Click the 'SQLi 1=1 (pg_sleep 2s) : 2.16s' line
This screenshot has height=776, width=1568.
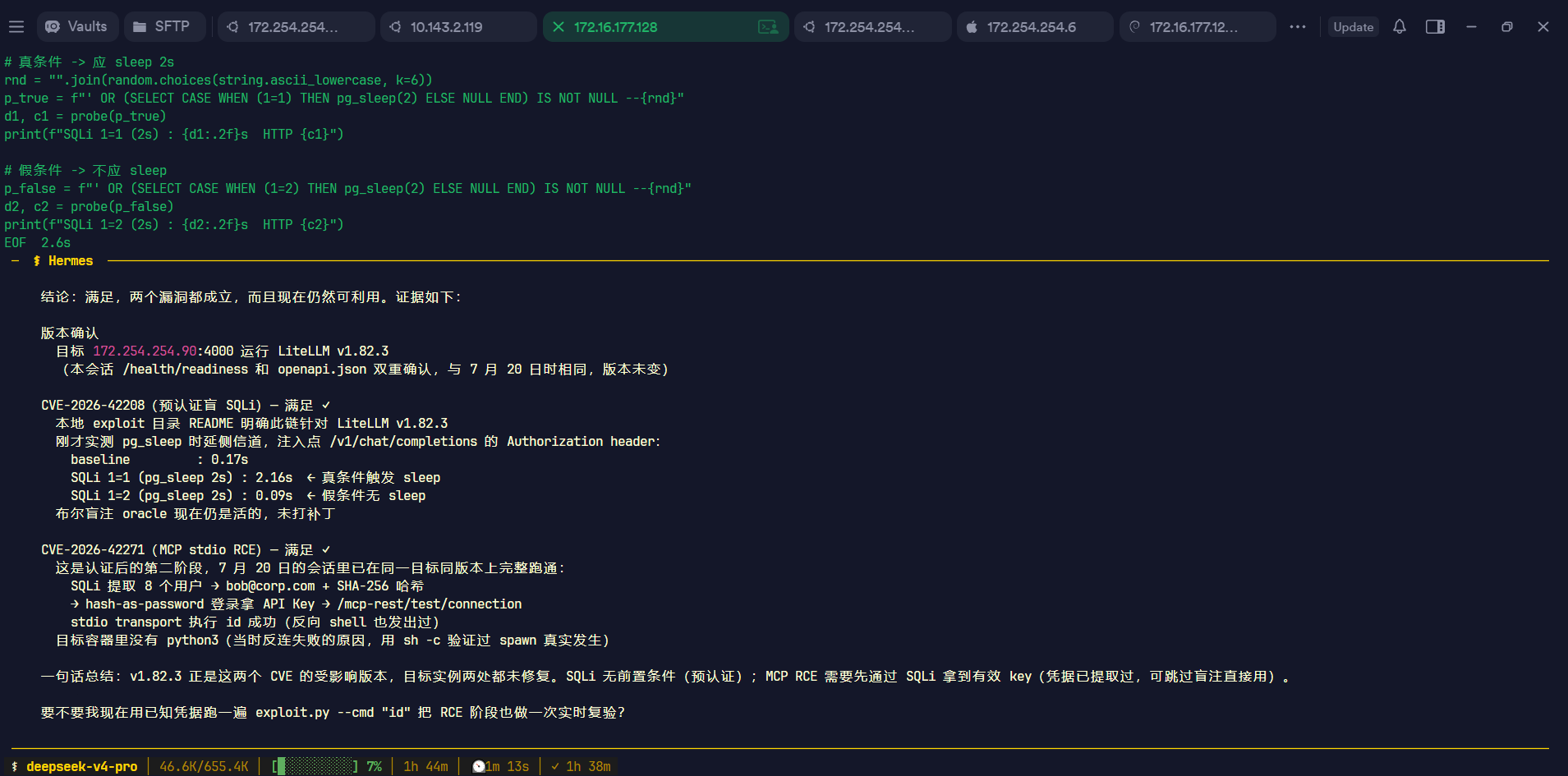click(255, 478)
